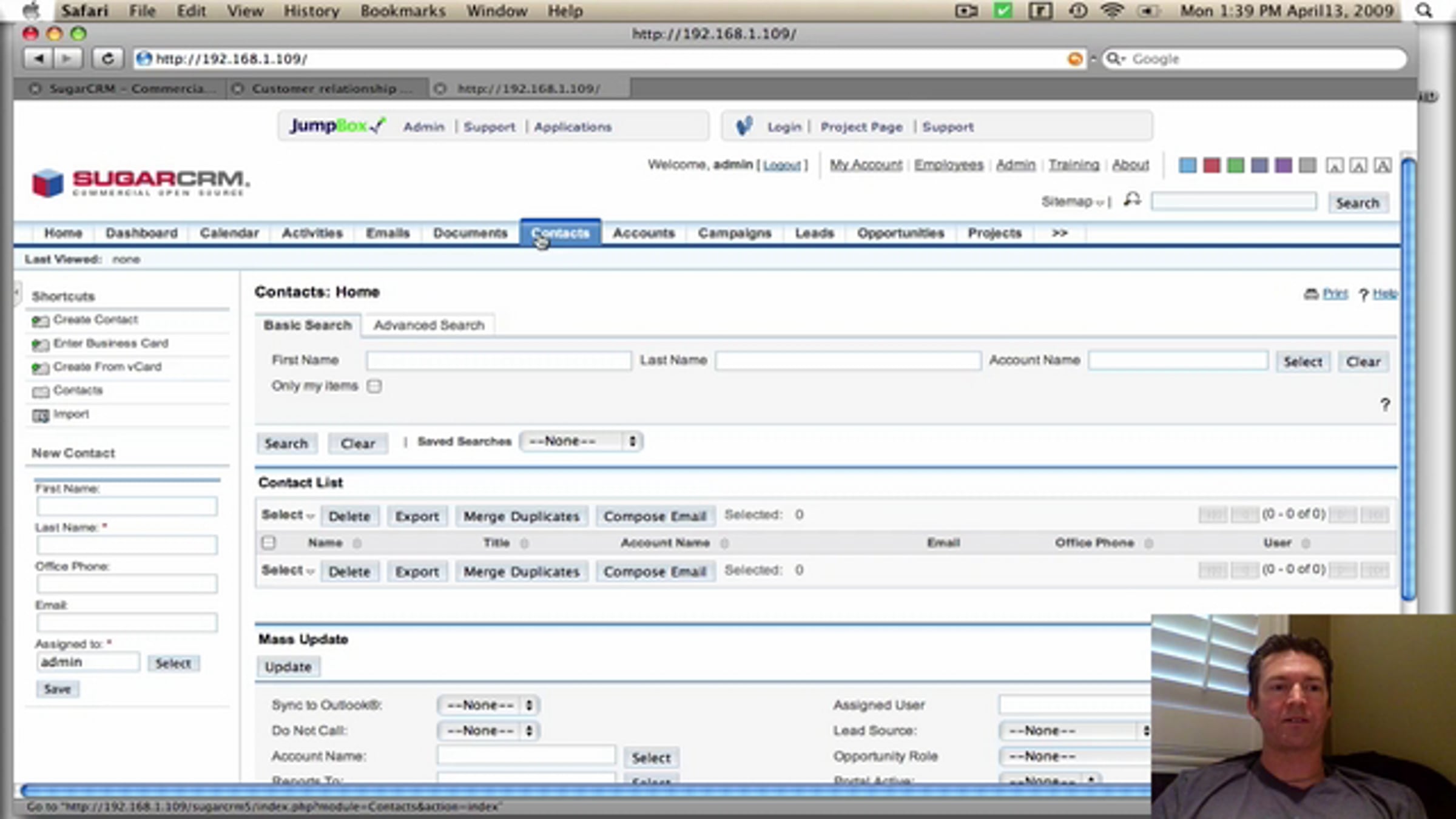Check the select-all box in the contact list header
The height and width of the screenshot is (819, 1456).
[x=268, y=543]
